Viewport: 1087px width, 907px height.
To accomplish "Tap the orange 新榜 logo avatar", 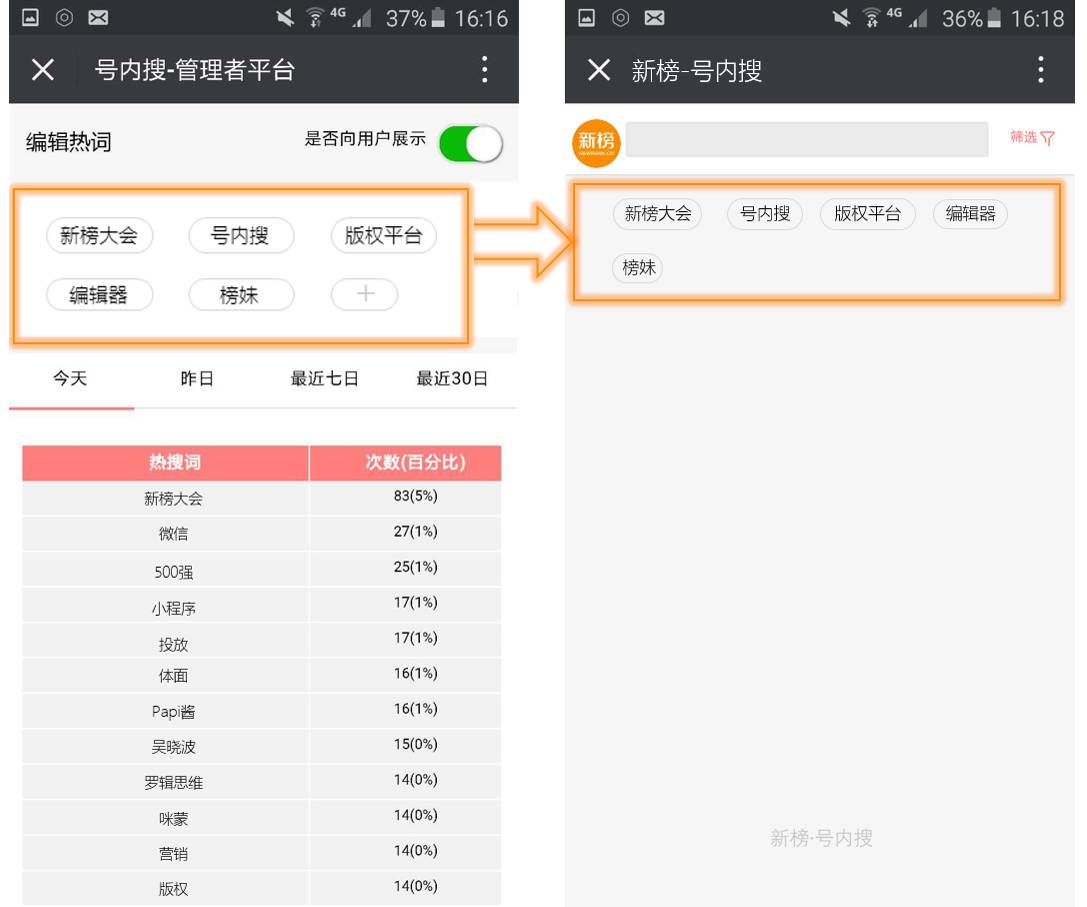I will pos(596,143).
